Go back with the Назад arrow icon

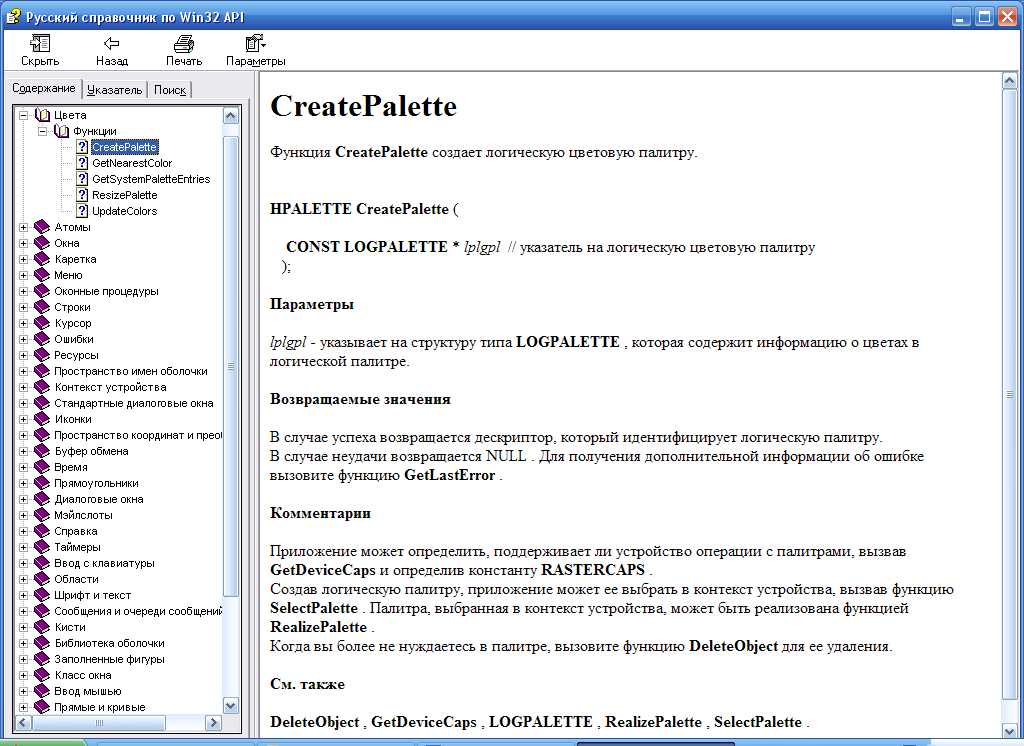click(x=112, y=44)
